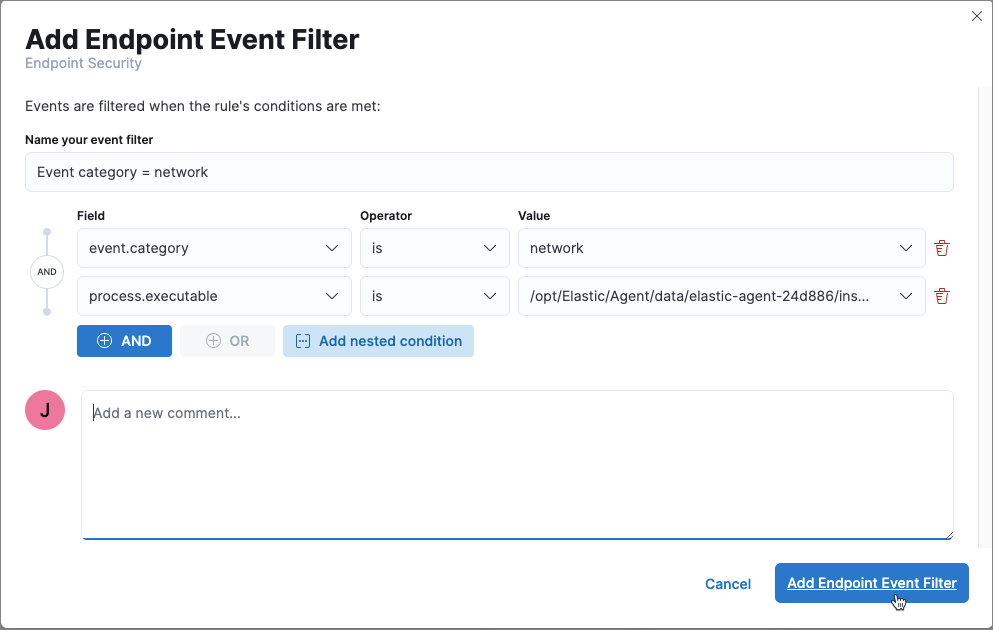Image resolution: width=993 pixels, height=630 pixels.
Task: Click Cancel to discard the event filter
Action: pyautogui.click(x=727, y=583)
